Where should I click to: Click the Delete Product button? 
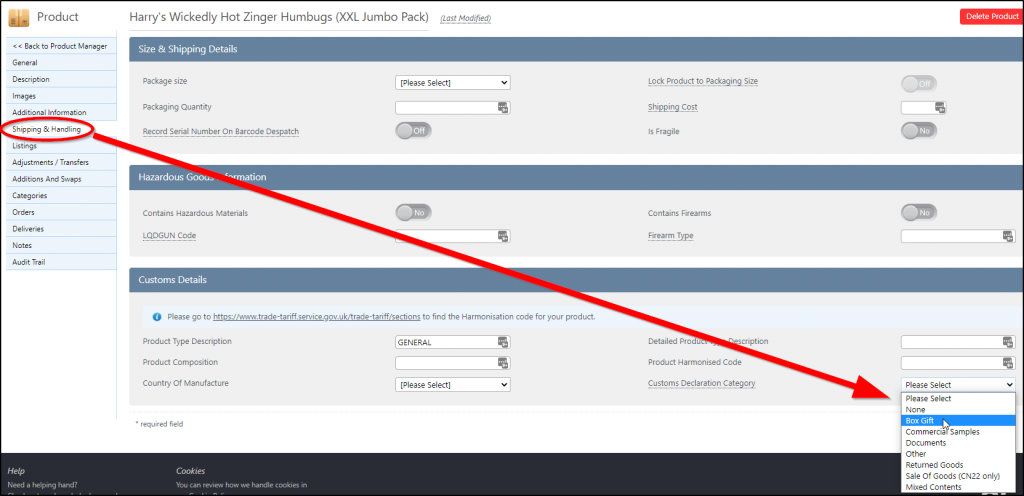[x=991, y=17]
